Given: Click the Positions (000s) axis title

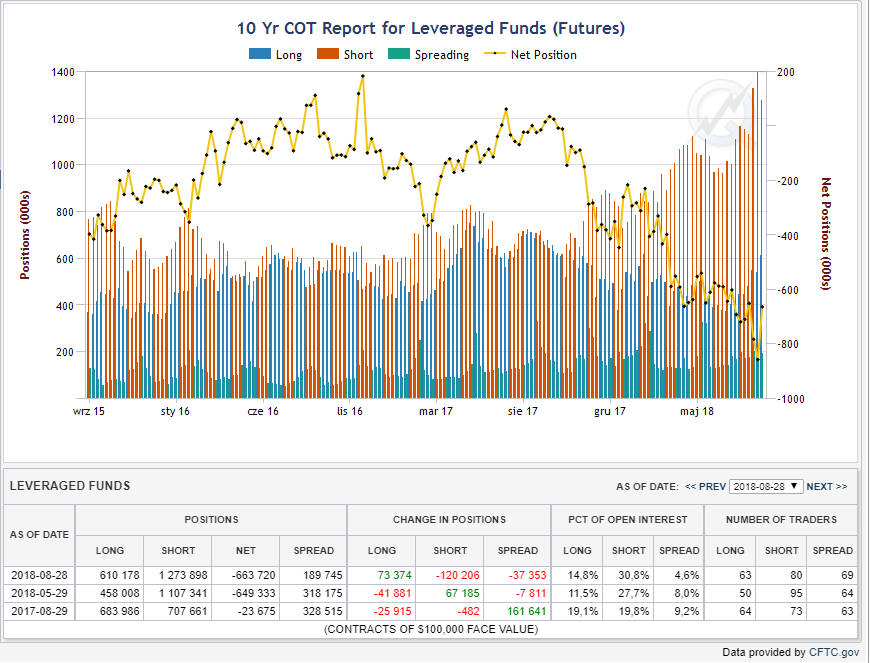Looking at the screenshot, I should (x=24, y=235).
